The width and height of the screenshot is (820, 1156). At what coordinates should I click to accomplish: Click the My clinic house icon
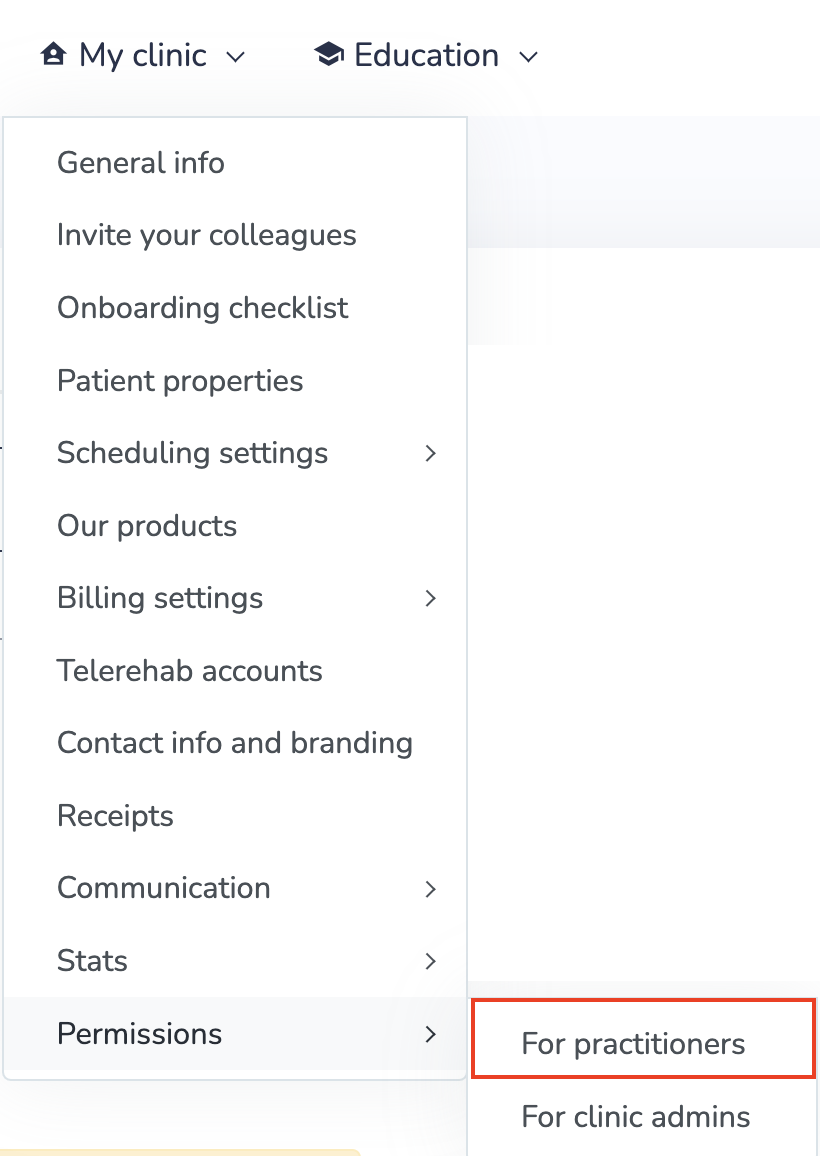click(x=53, y=55)
